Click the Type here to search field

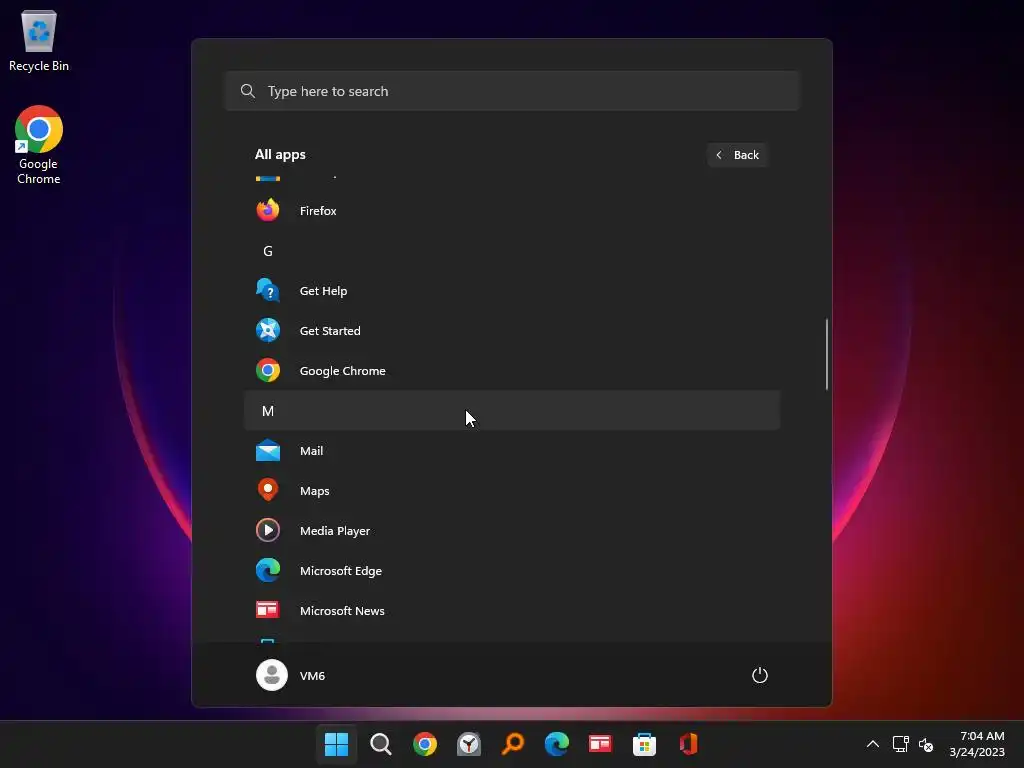pos(512,91)
